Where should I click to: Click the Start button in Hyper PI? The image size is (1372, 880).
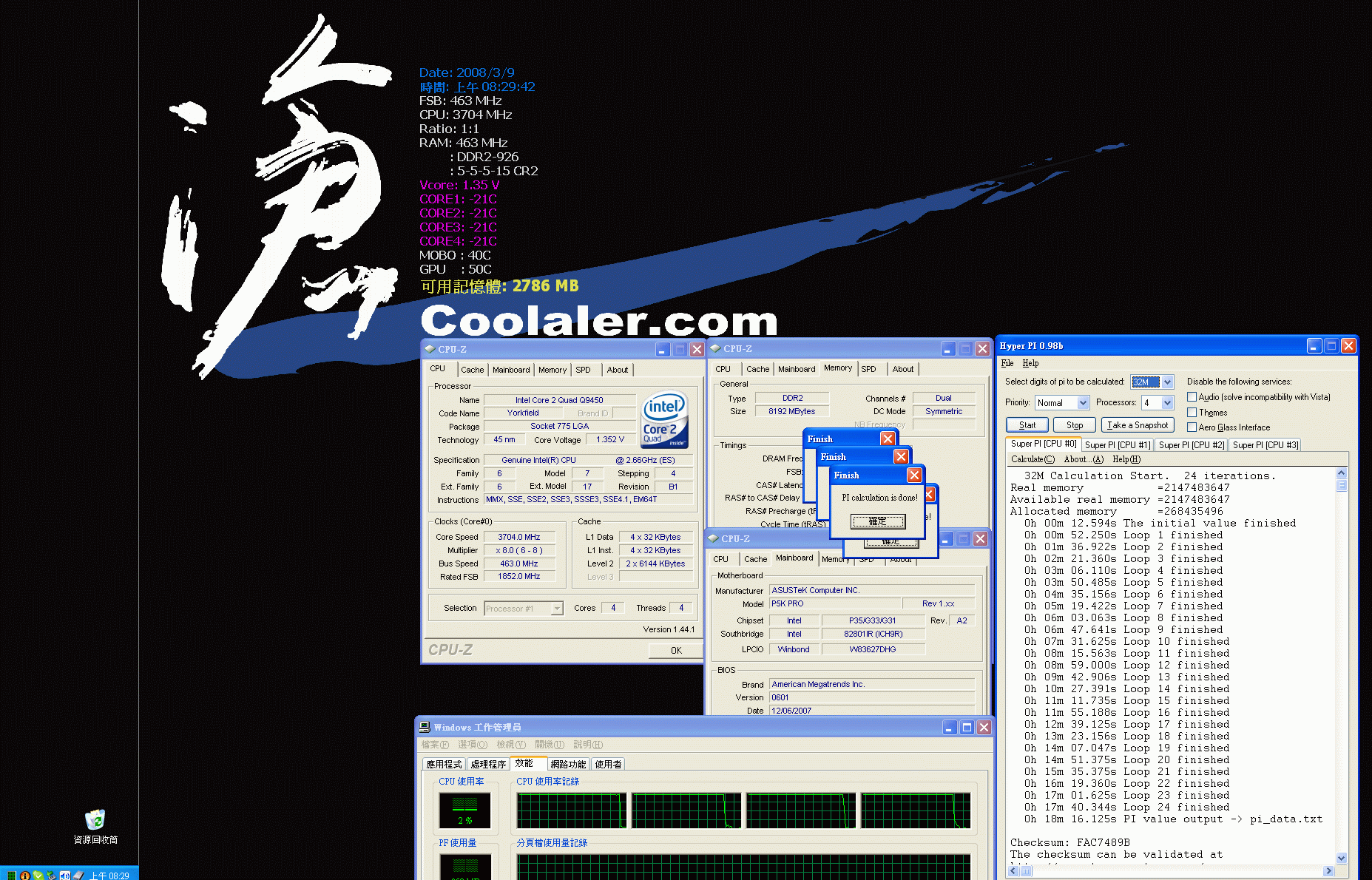point(1027,425)
